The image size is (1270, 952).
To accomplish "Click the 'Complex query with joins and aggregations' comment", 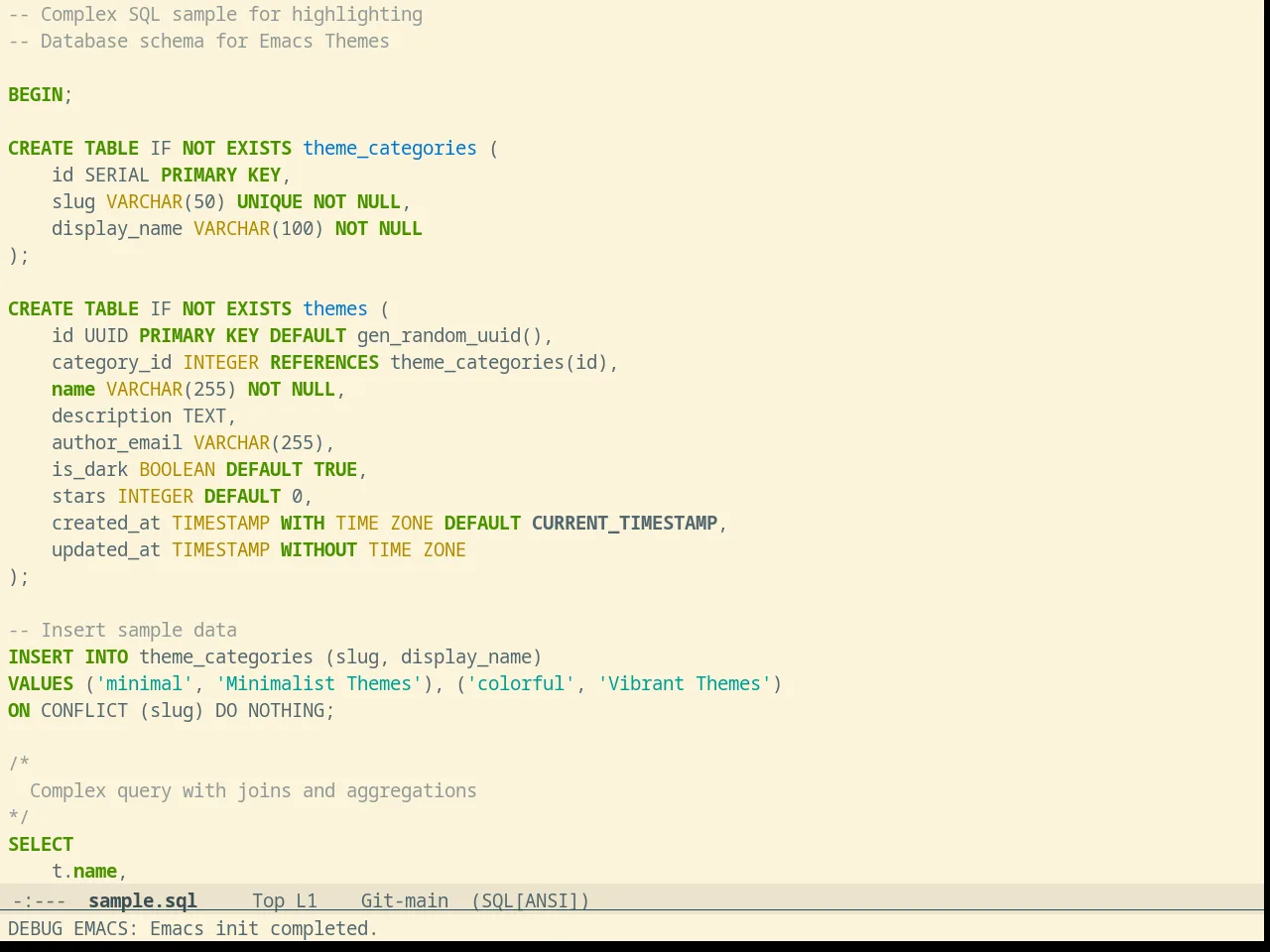I will 253,790.
